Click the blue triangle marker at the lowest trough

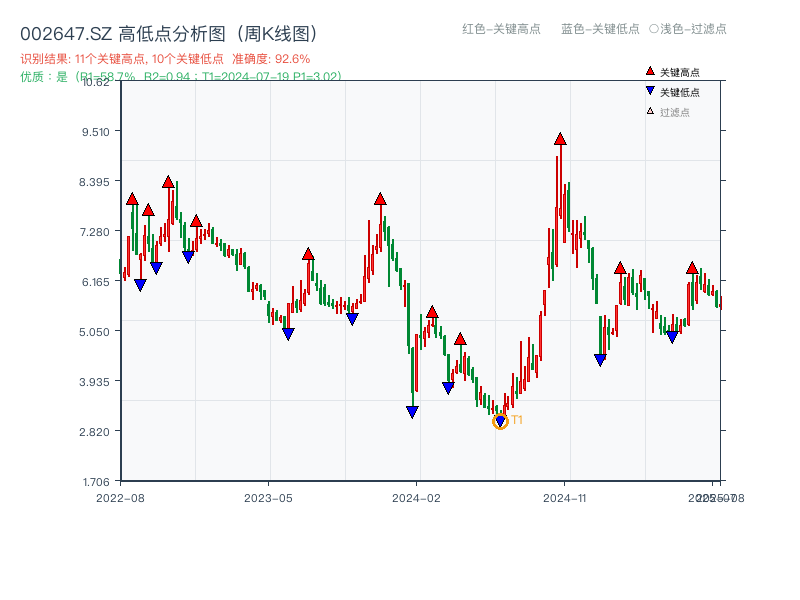pos(500,421)
